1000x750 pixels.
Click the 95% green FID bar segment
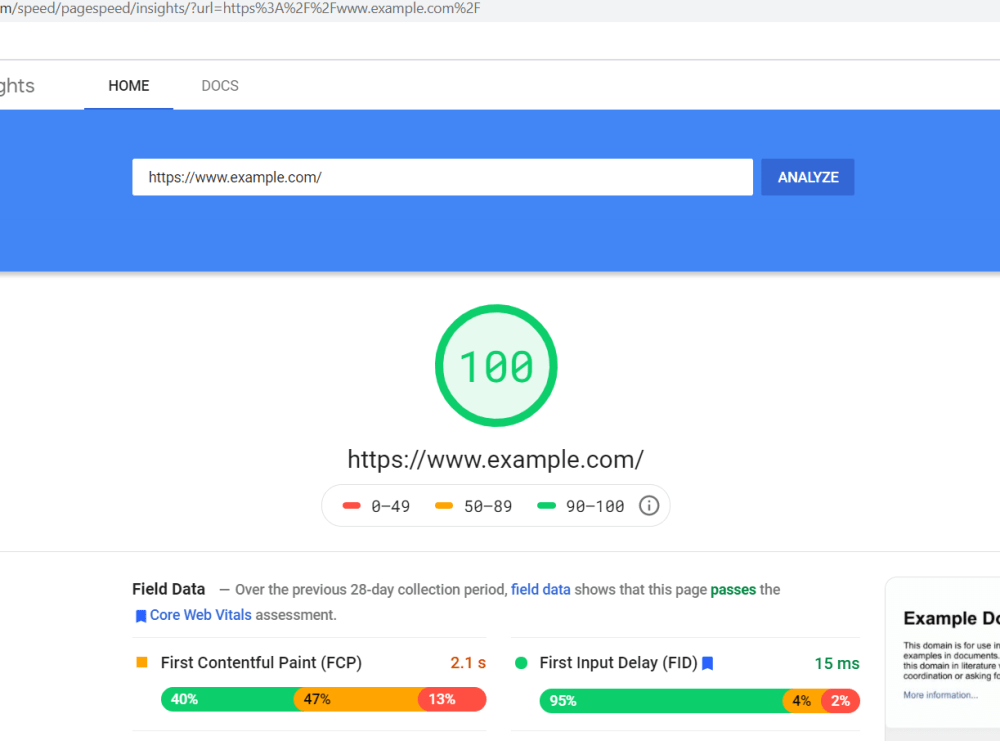(x=661, y=701)
